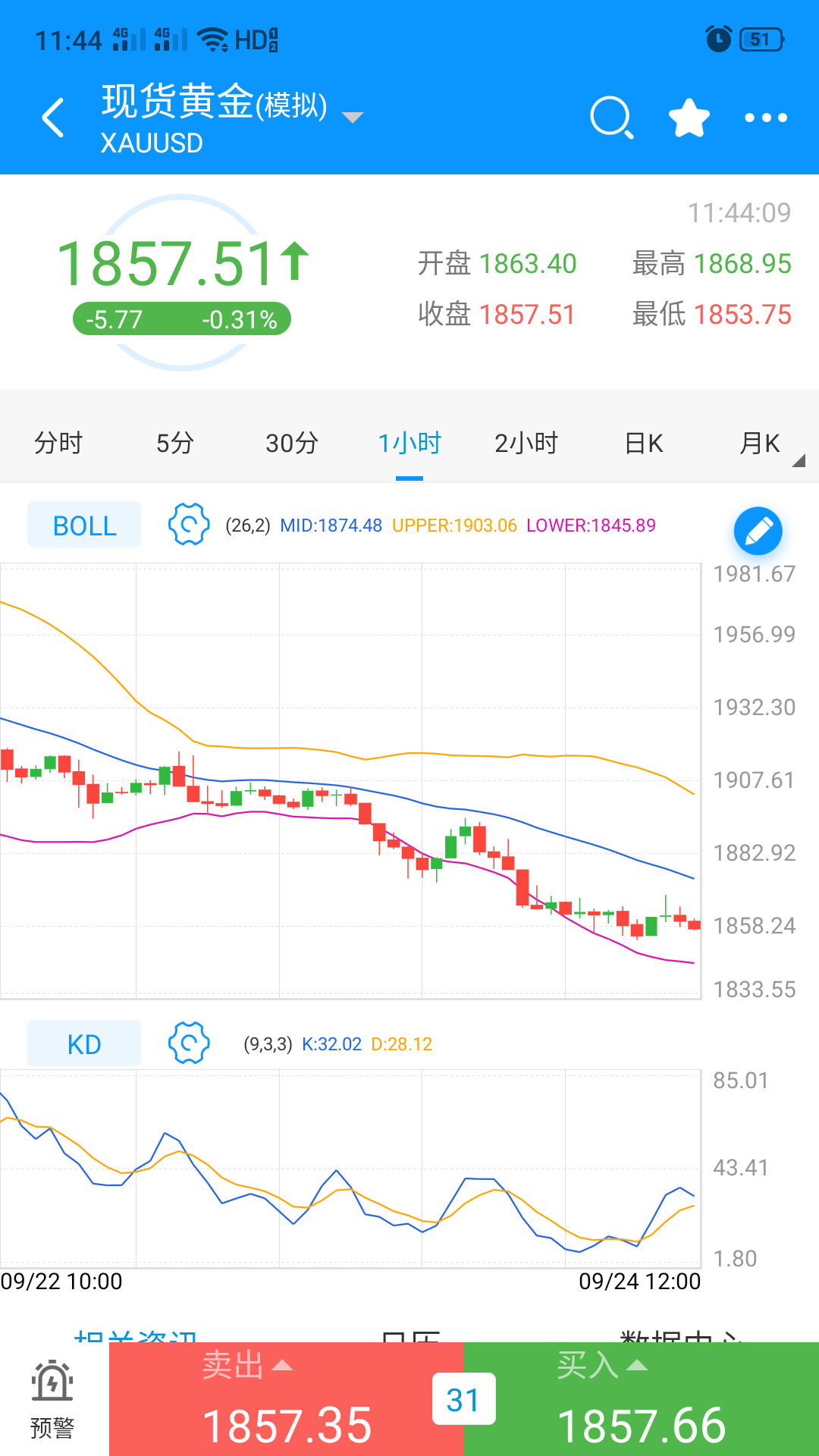Open the BOLL indicator selector
This screenshot has height=1456, width=819.
pos(84,525)
